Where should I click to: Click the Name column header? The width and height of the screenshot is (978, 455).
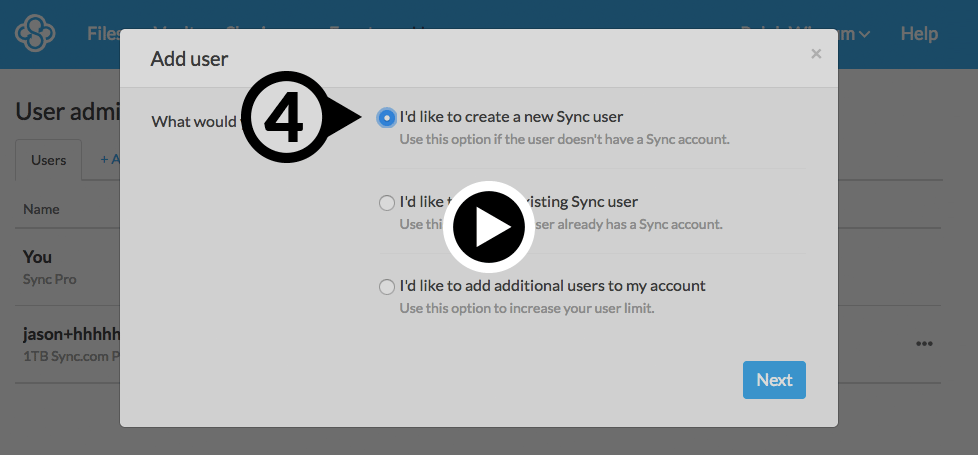tap(41, 209)
